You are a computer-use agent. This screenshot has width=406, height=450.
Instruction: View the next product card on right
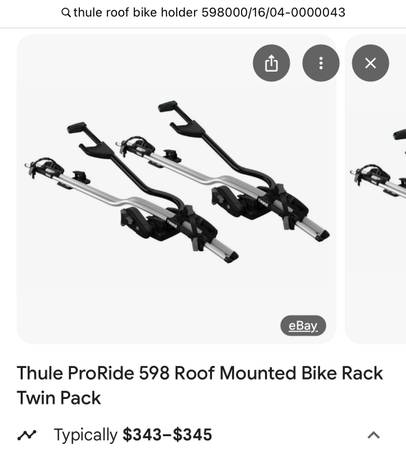[376, 189]
